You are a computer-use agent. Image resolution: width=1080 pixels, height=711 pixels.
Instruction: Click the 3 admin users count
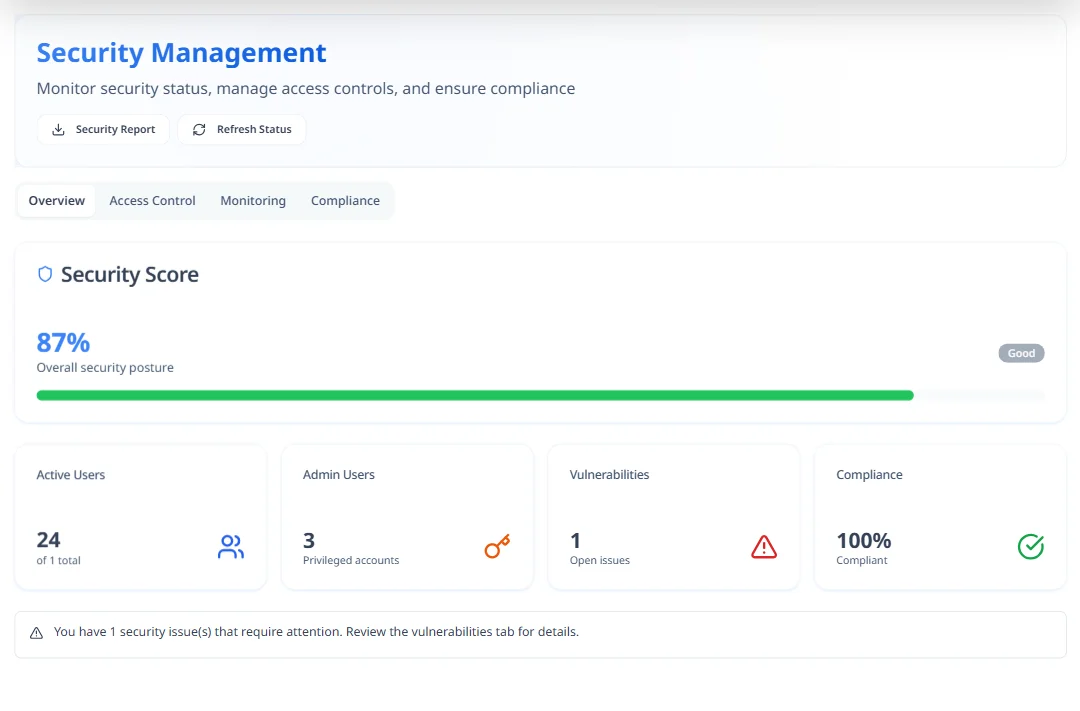tap(309, 540)
